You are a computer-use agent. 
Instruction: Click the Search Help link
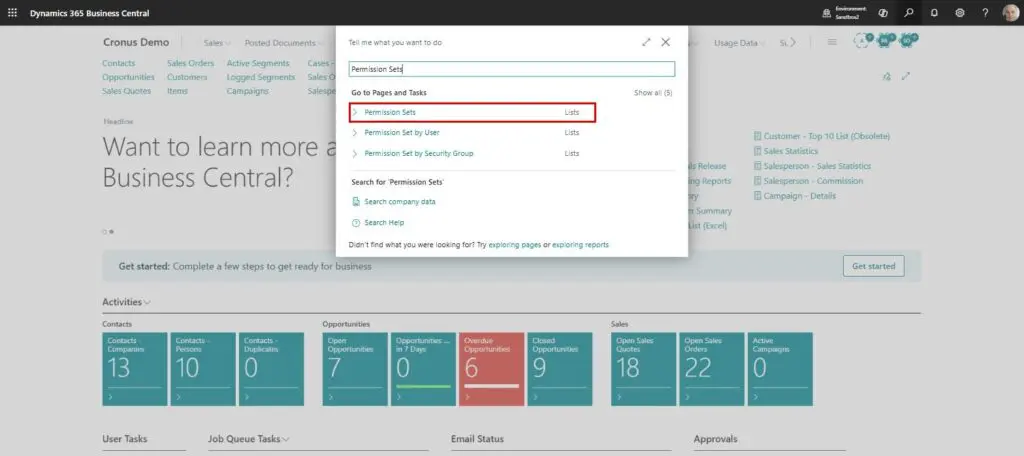tap(384, 223)
